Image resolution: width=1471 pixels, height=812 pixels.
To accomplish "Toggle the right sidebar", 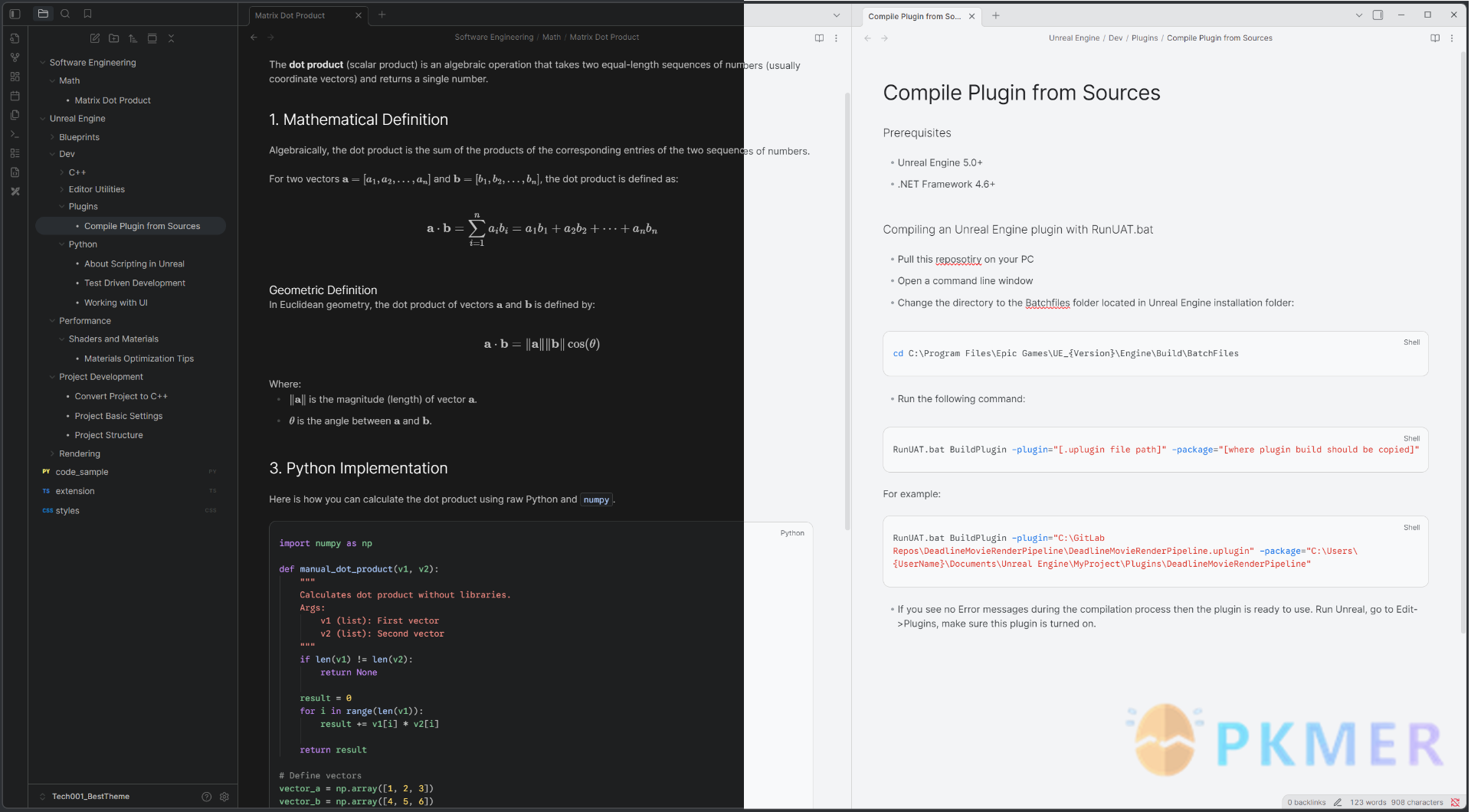I will [x=1378, y=15].
